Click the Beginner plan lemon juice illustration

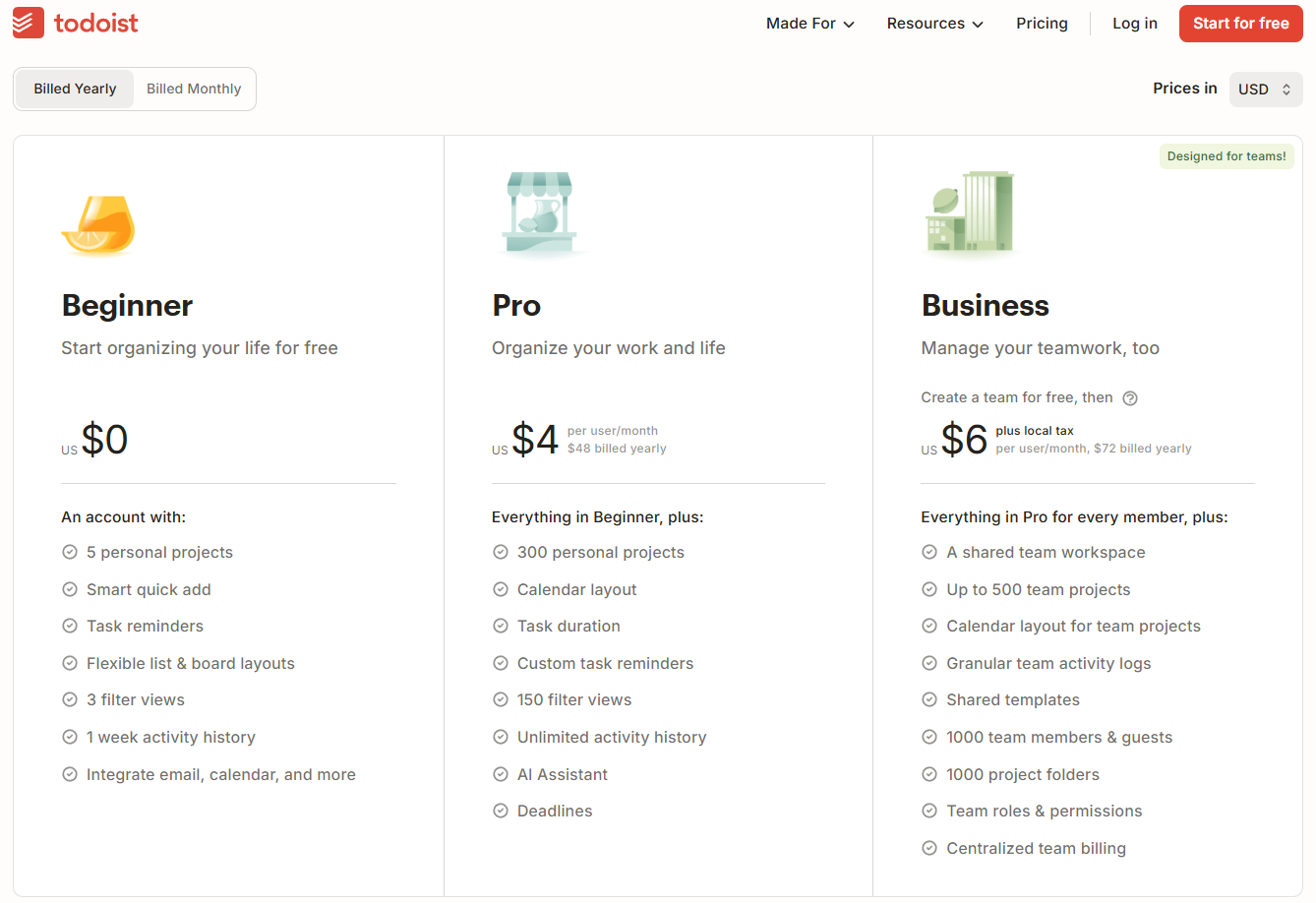tap(98, 224)
